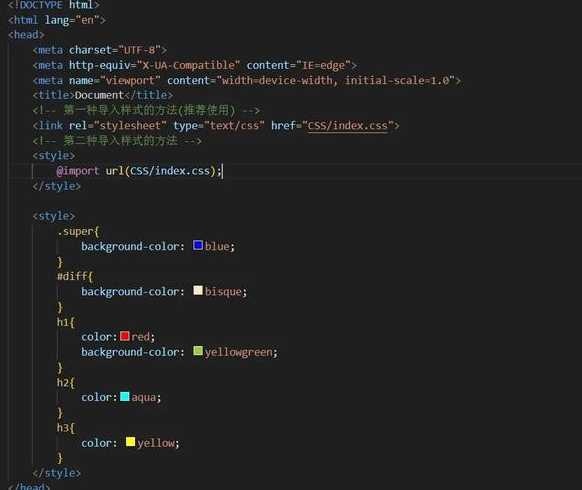Click the red color swatch

pos(125,336)
